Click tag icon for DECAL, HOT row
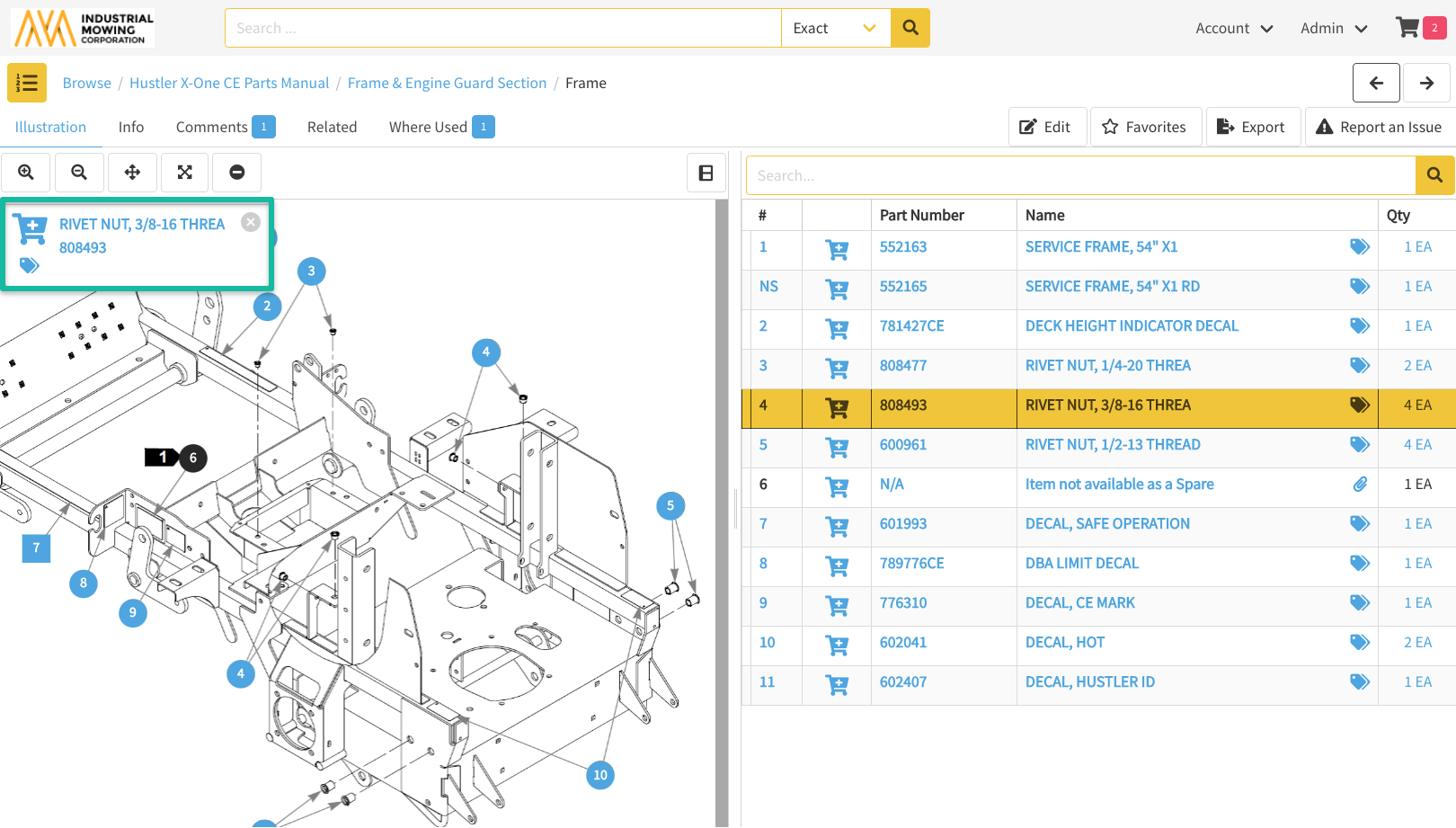 1359,643
